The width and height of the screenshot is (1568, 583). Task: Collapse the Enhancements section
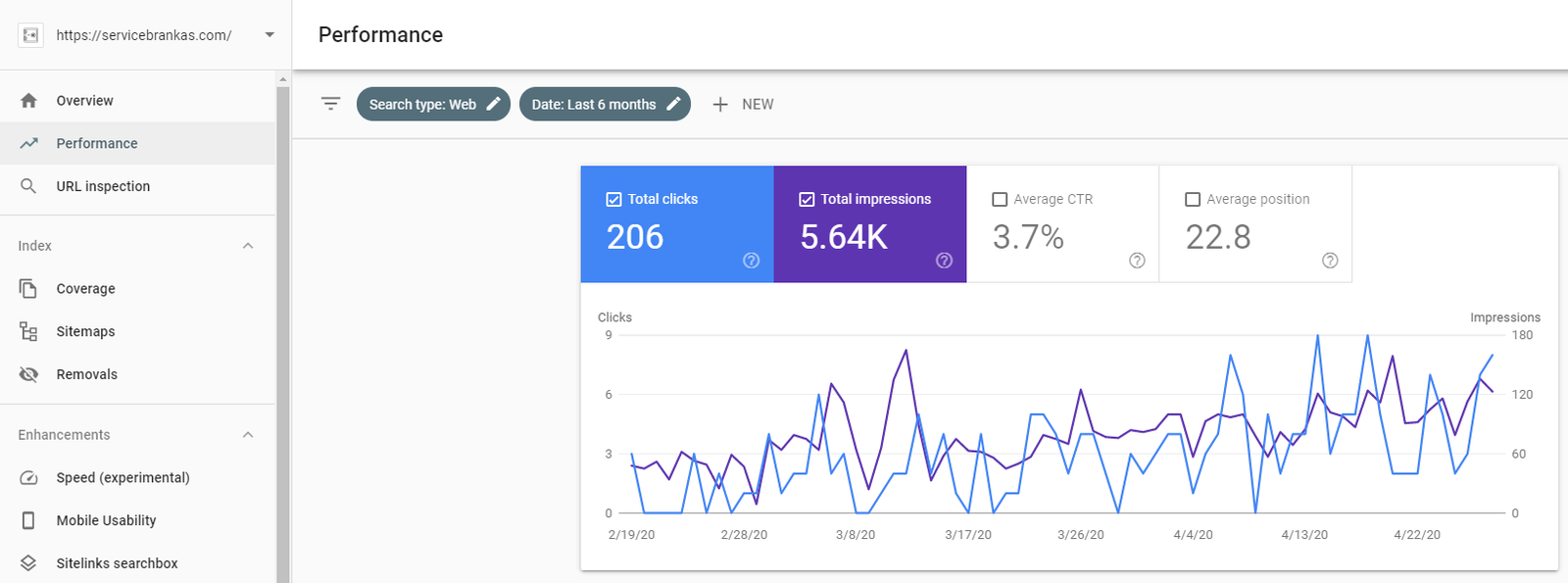click(248, 435)
